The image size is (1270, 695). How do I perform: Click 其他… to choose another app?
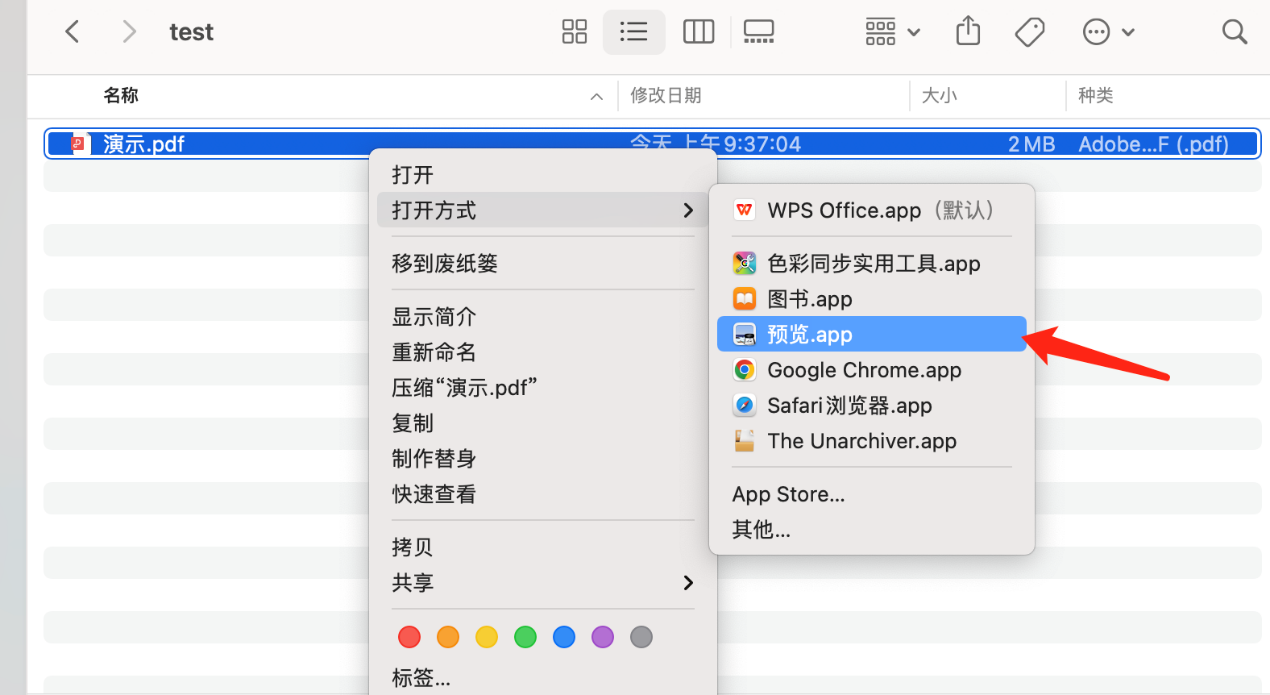pos(762,529)
